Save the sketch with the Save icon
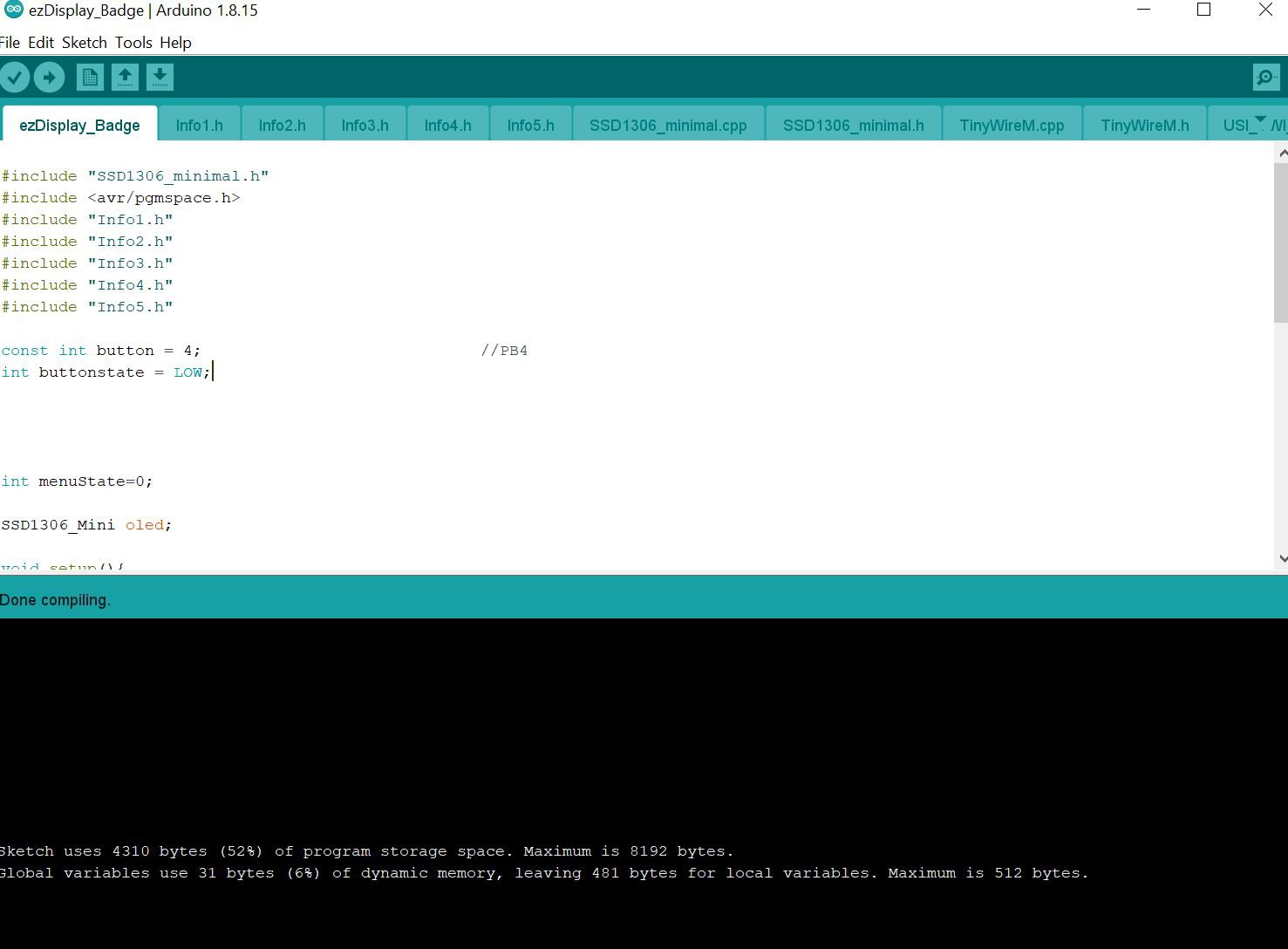1288x949 pixels. 160,78
